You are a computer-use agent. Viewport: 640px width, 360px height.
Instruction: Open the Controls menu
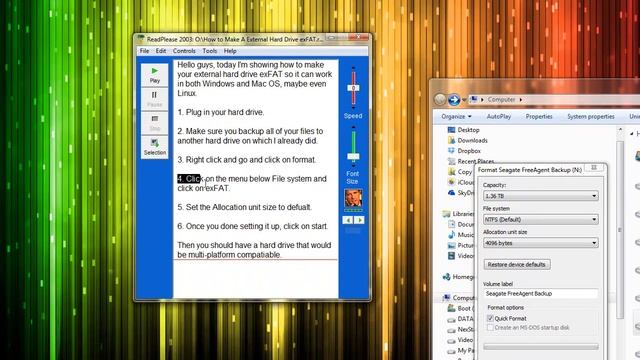click(x=184, y=51)
